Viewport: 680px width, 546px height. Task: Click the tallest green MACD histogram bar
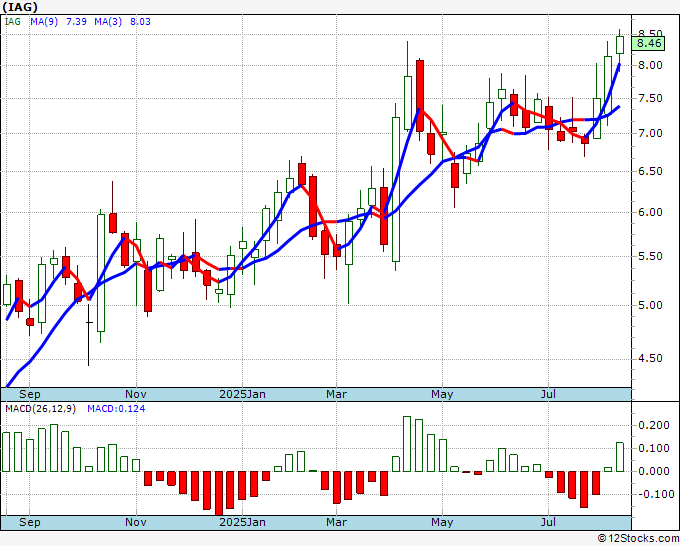click(x=407, y=444)
